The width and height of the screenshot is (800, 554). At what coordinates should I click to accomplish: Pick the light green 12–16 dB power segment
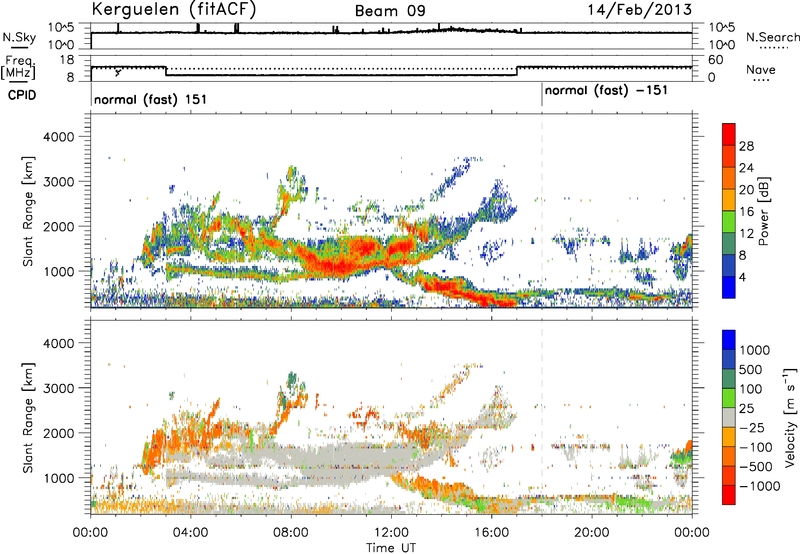(x=729, y=221)
